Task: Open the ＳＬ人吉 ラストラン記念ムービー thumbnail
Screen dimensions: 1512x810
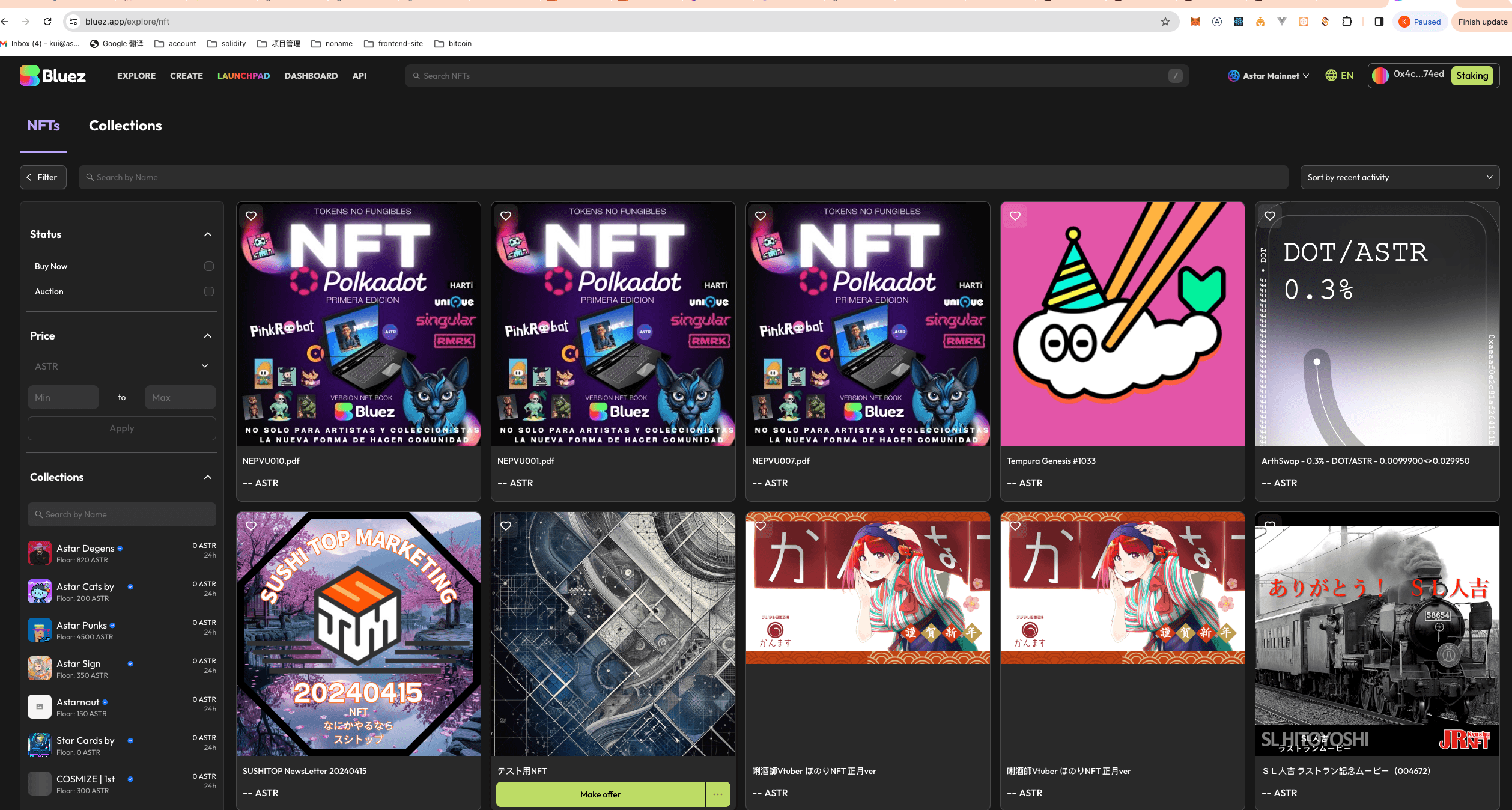Action: pyautogui.click(x=1377, y=634)
